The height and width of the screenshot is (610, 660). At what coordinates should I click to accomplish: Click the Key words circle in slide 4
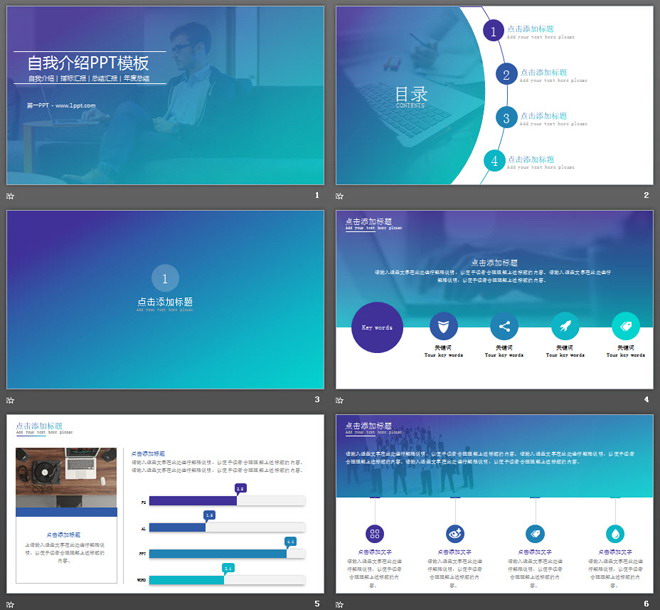click(377, 327)
